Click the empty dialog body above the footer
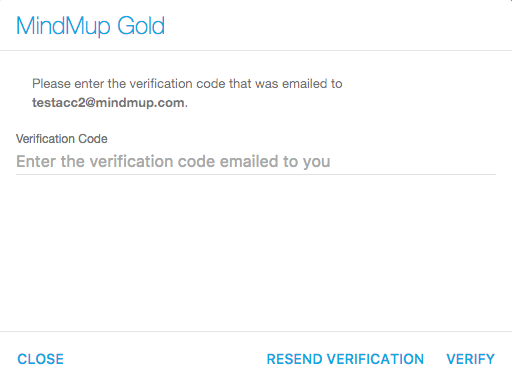The image size is (512, 383). point(256,253)
